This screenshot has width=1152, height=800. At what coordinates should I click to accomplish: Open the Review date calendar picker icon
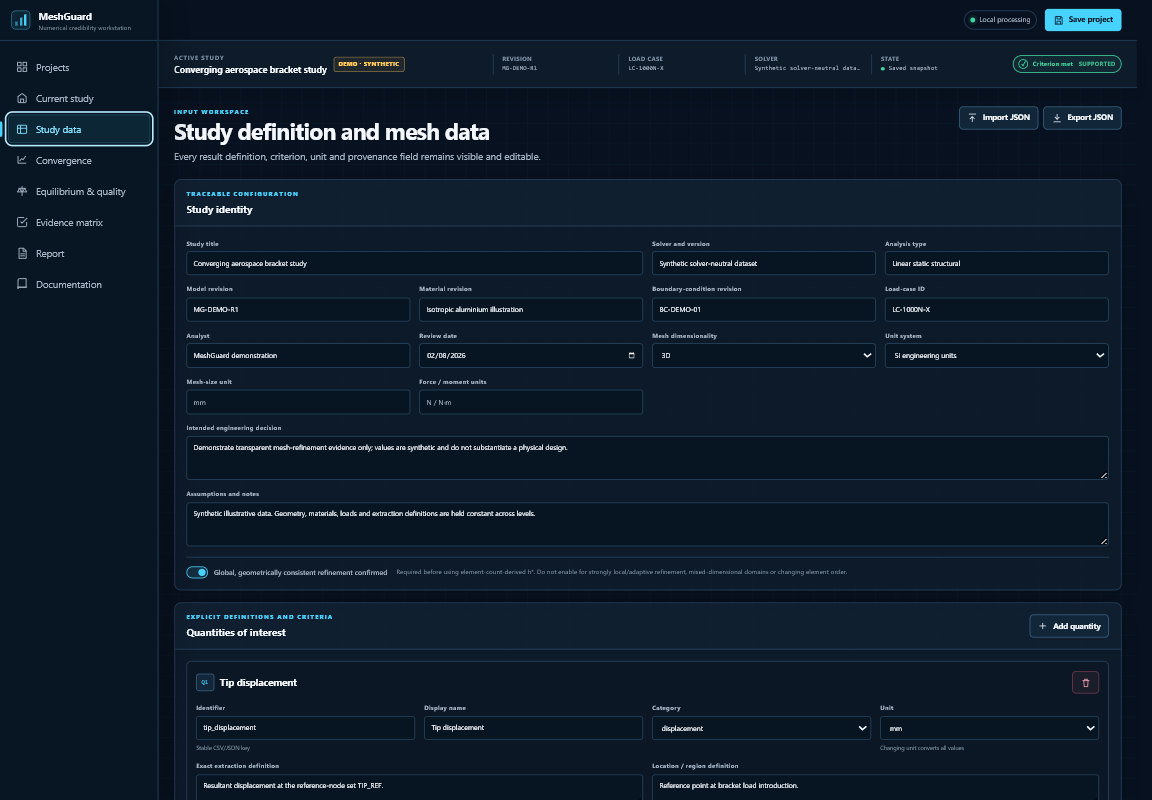tap(631, 356)
